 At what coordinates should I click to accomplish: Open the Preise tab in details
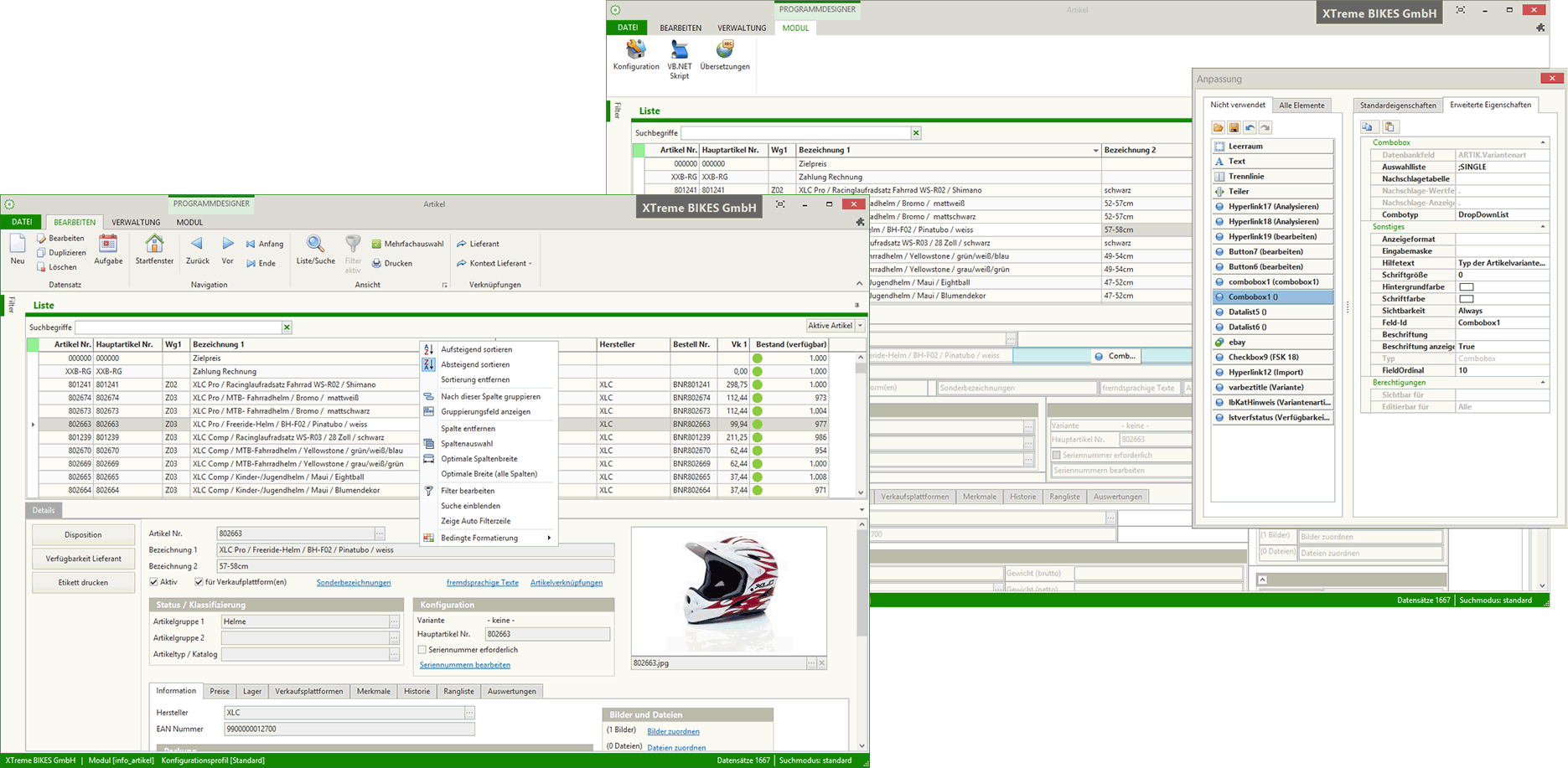click(x=220, y=691)
